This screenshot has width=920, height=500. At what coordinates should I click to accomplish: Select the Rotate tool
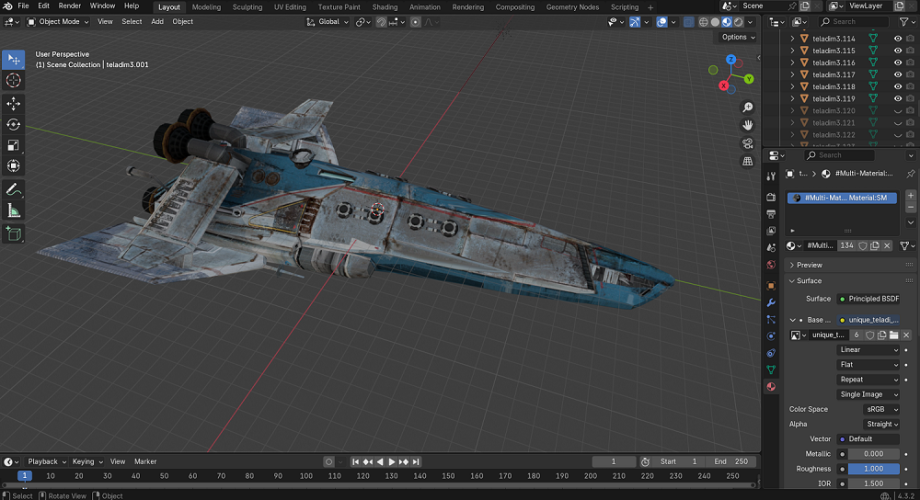pos(14,125)
